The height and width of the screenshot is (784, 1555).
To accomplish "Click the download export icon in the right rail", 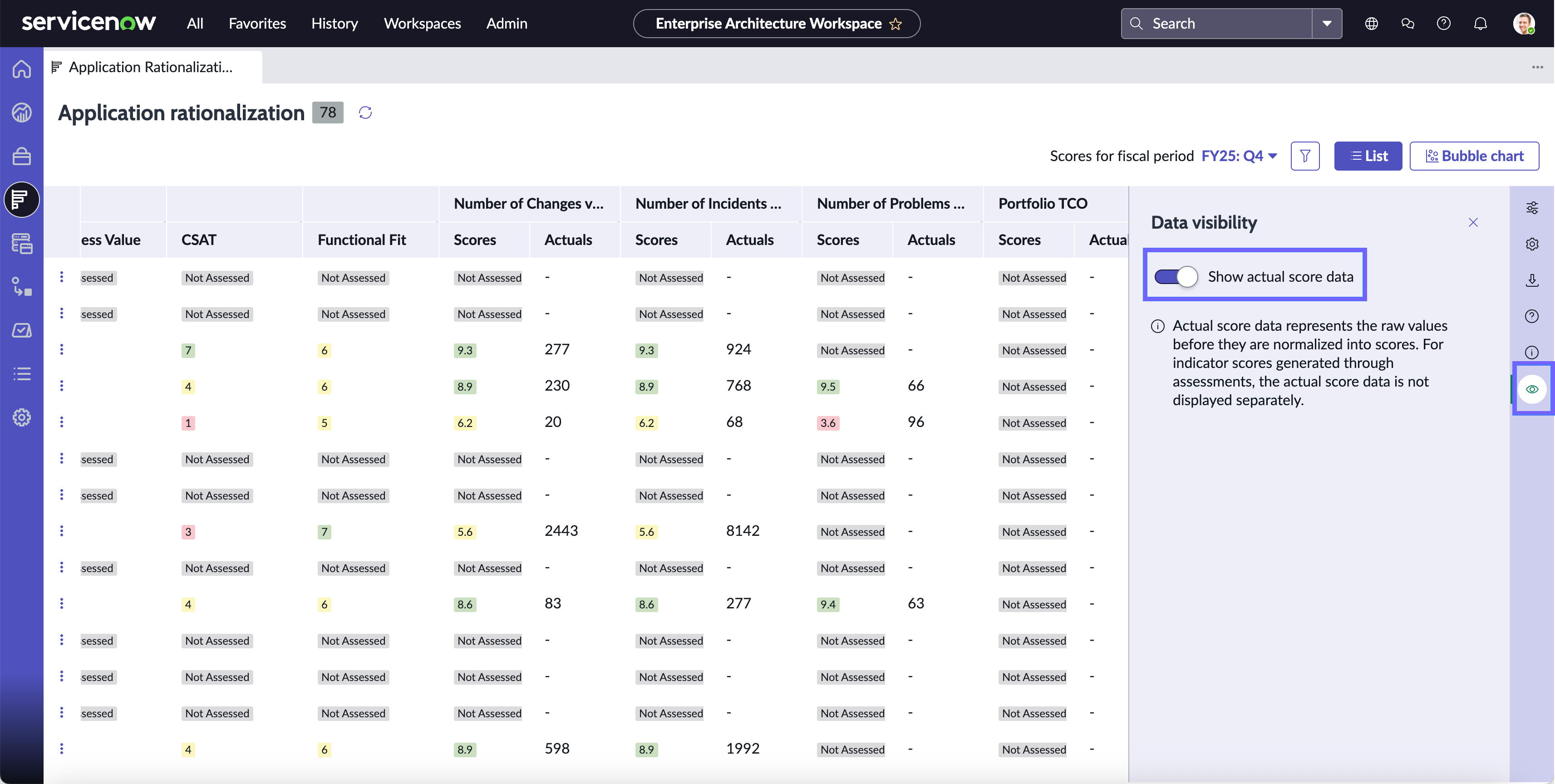I will pyautogui.click(x=1532, y=280).
